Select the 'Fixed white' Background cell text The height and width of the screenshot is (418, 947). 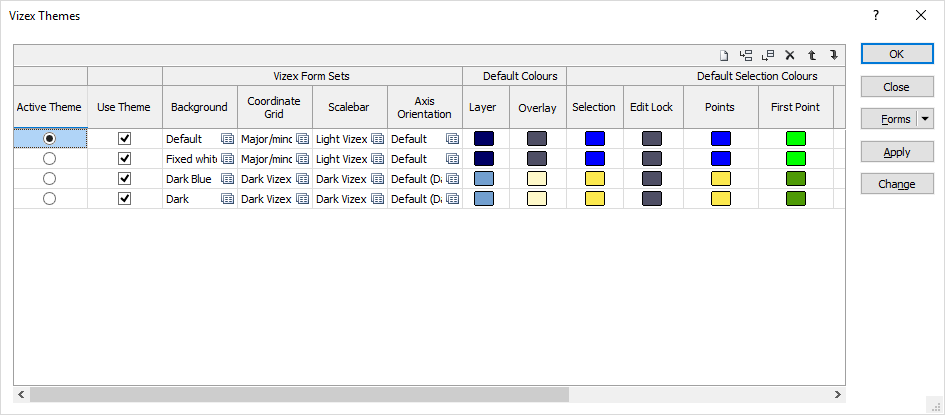191,159
